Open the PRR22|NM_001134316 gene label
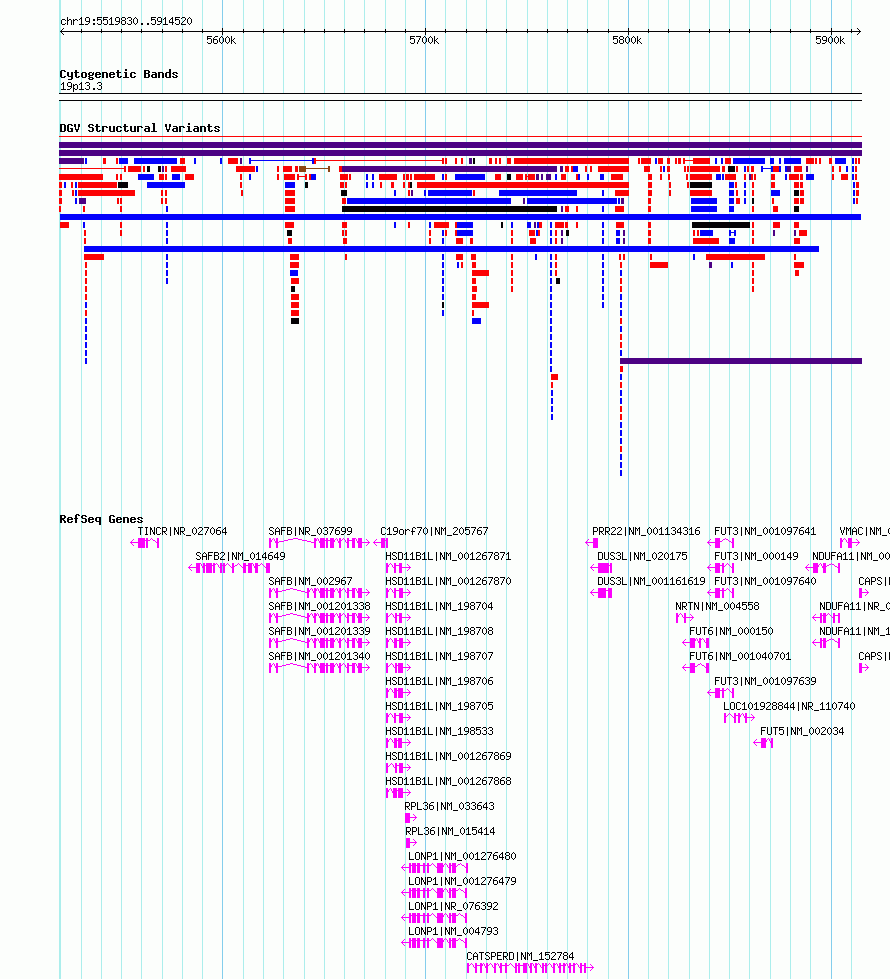The image size is (890, 979). (646, 531)
